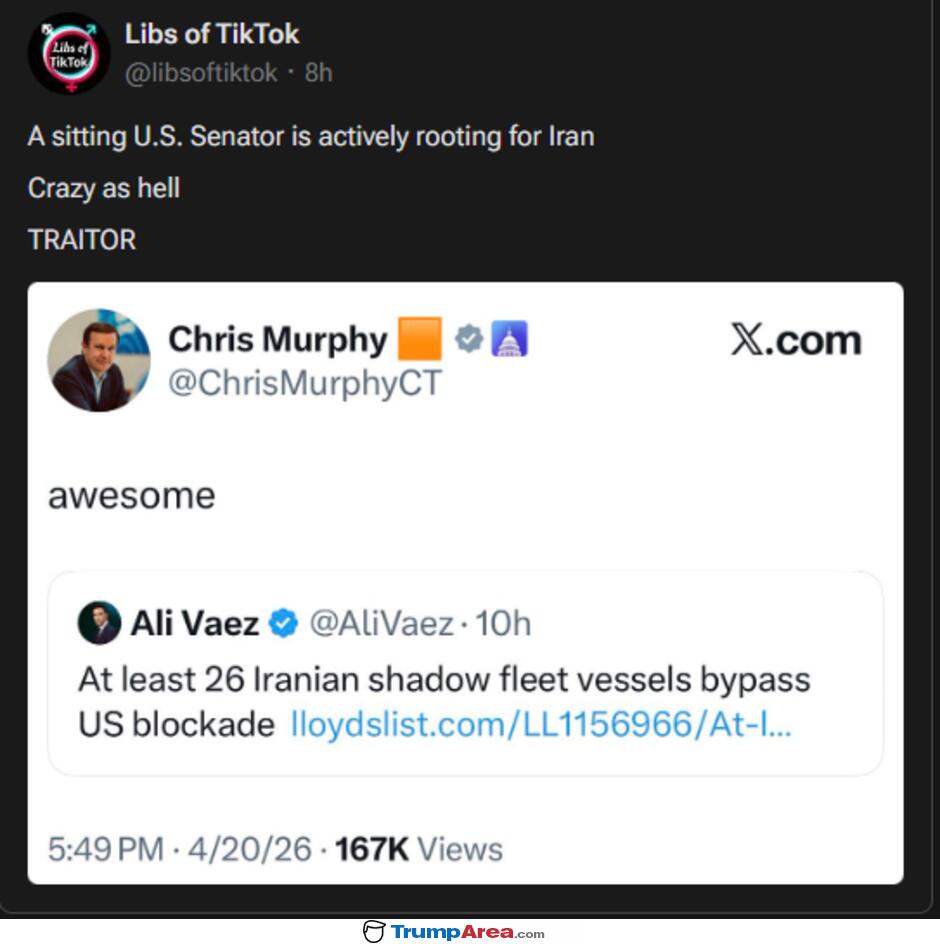Open the Chris Murphy display name
This screenshot has height=944, width=940.
277,340
